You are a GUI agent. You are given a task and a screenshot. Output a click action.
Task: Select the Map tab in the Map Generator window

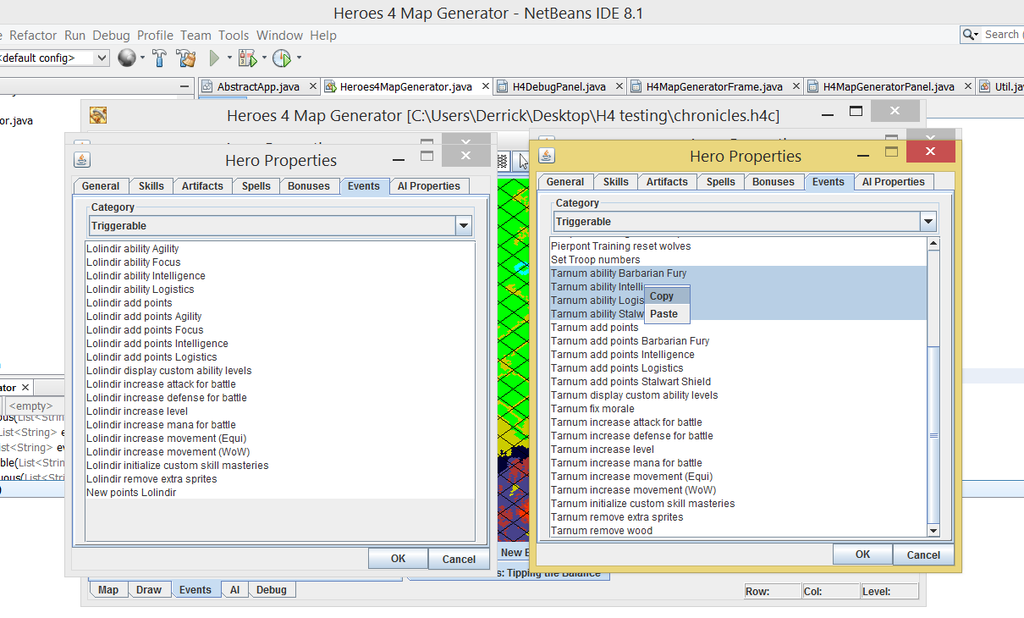coord(108,590)
